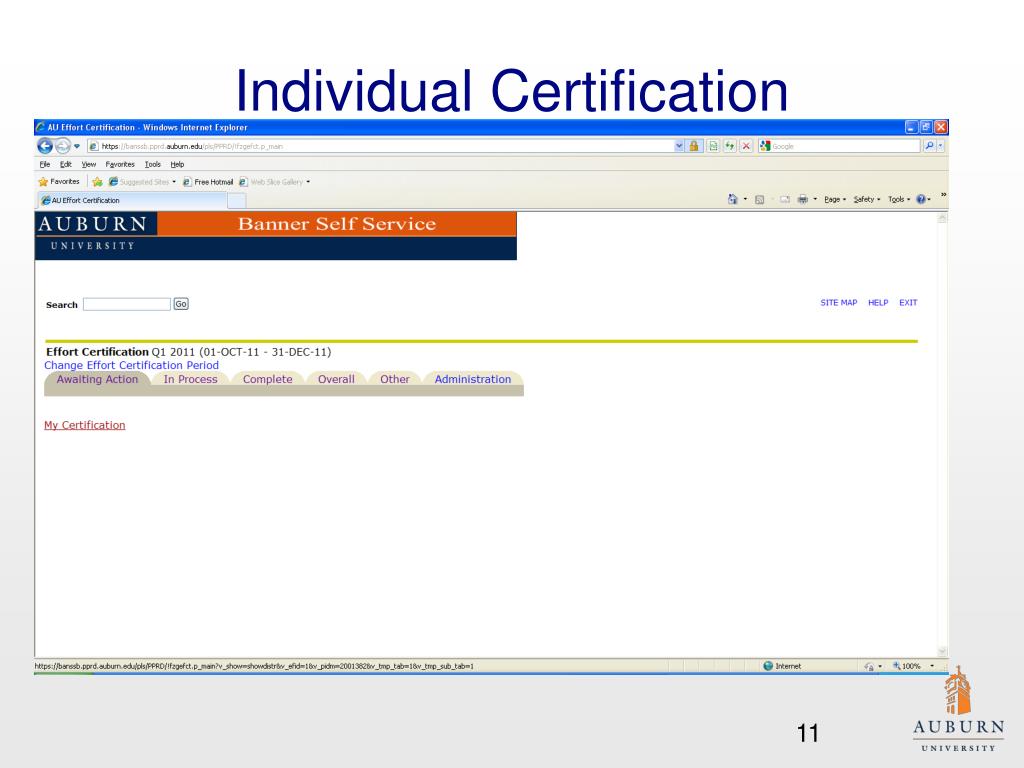This screenshot has width=1024, height=768.
Task: Click the Refresh page icon
Action: (729, 146)
